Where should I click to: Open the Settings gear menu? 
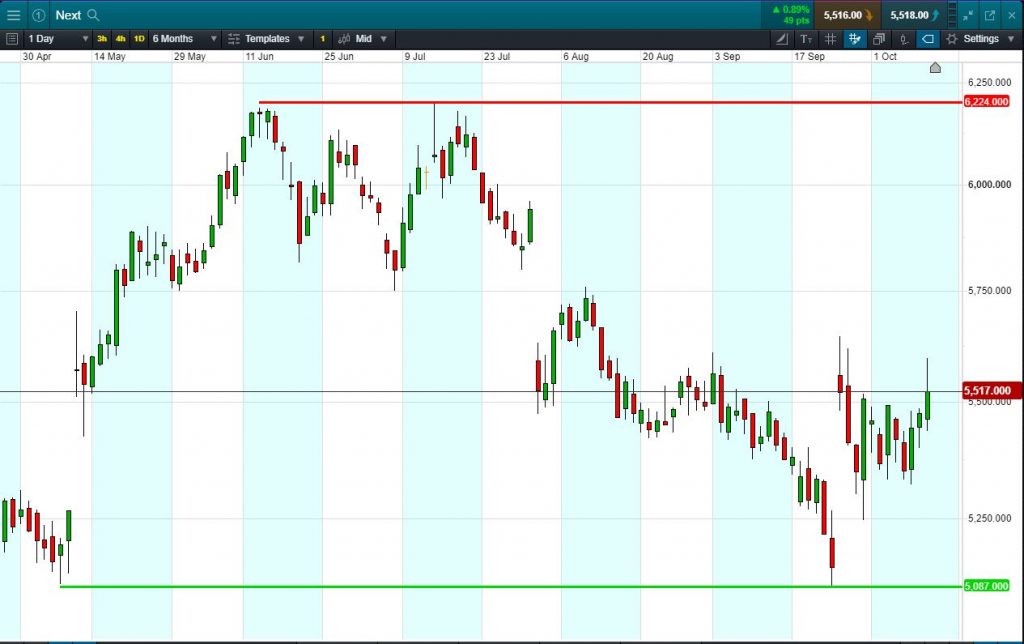(x=980, y=39)
